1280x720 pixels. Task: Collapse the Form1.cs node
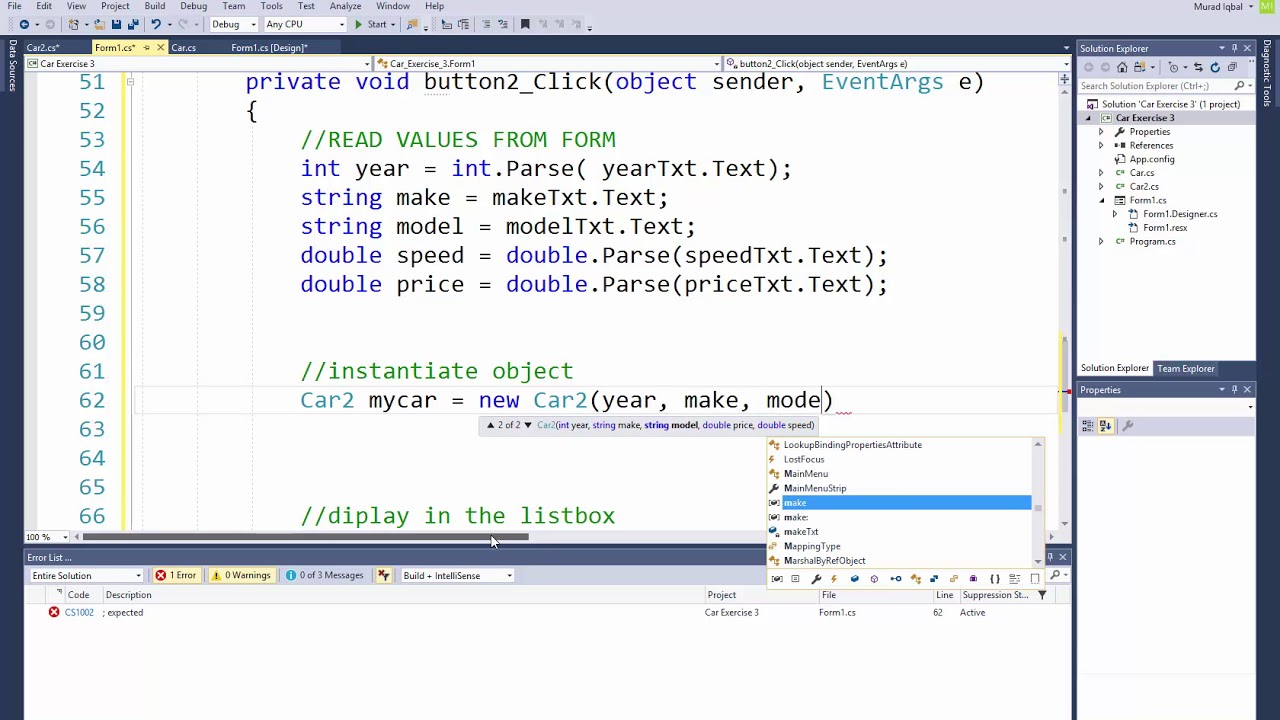coord(1101,200)
